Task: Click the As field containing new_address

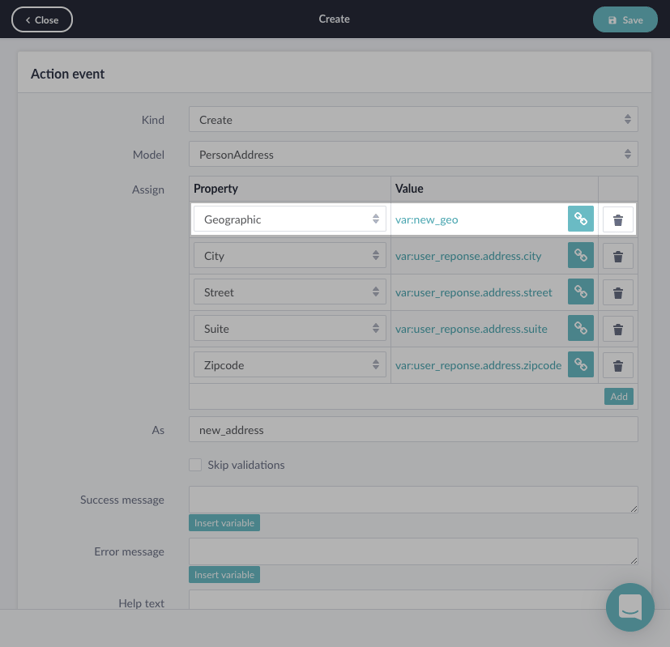Action: [412, 430]
